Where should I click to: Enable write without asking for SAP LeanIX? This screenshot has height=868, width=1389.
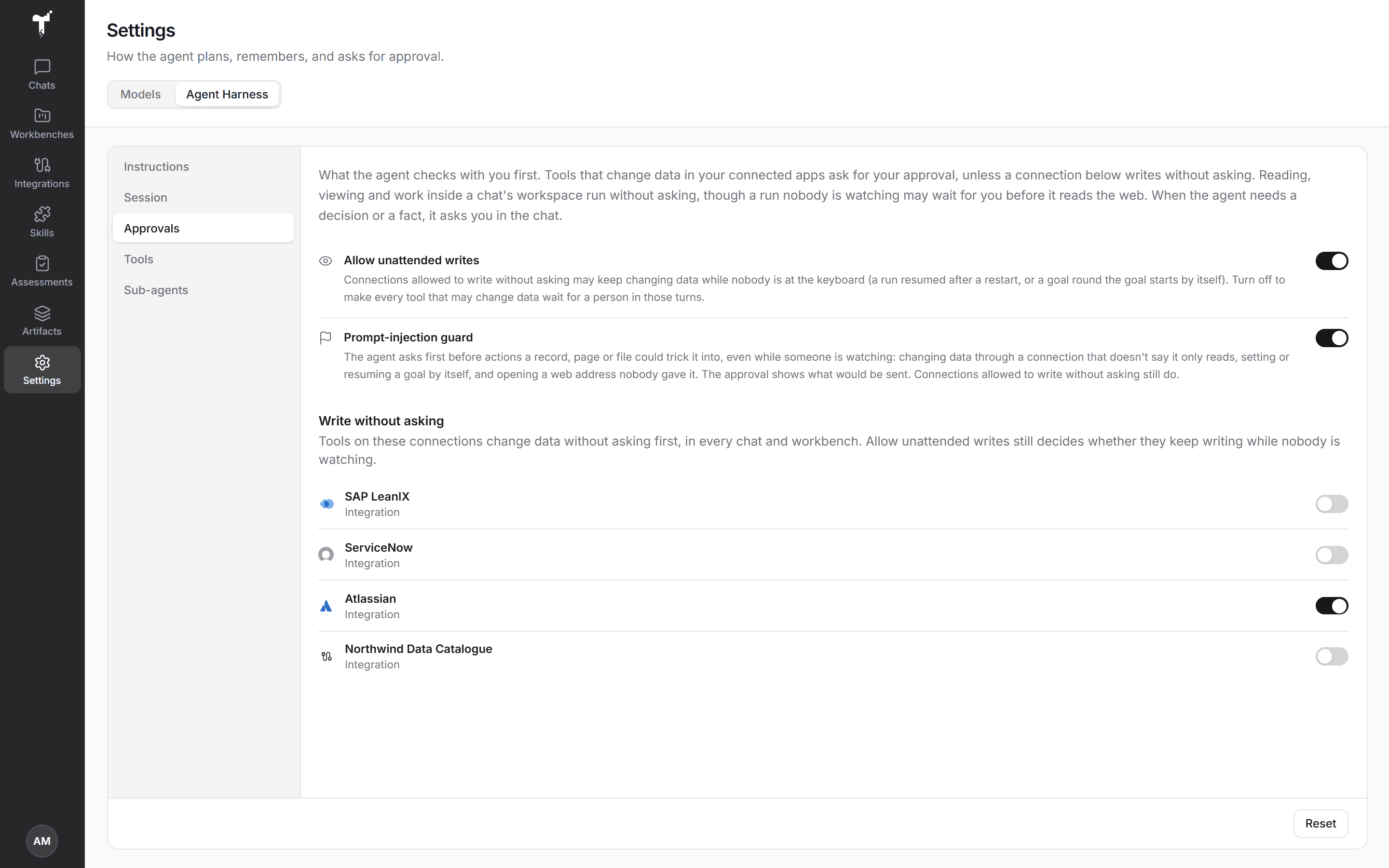1332,504
